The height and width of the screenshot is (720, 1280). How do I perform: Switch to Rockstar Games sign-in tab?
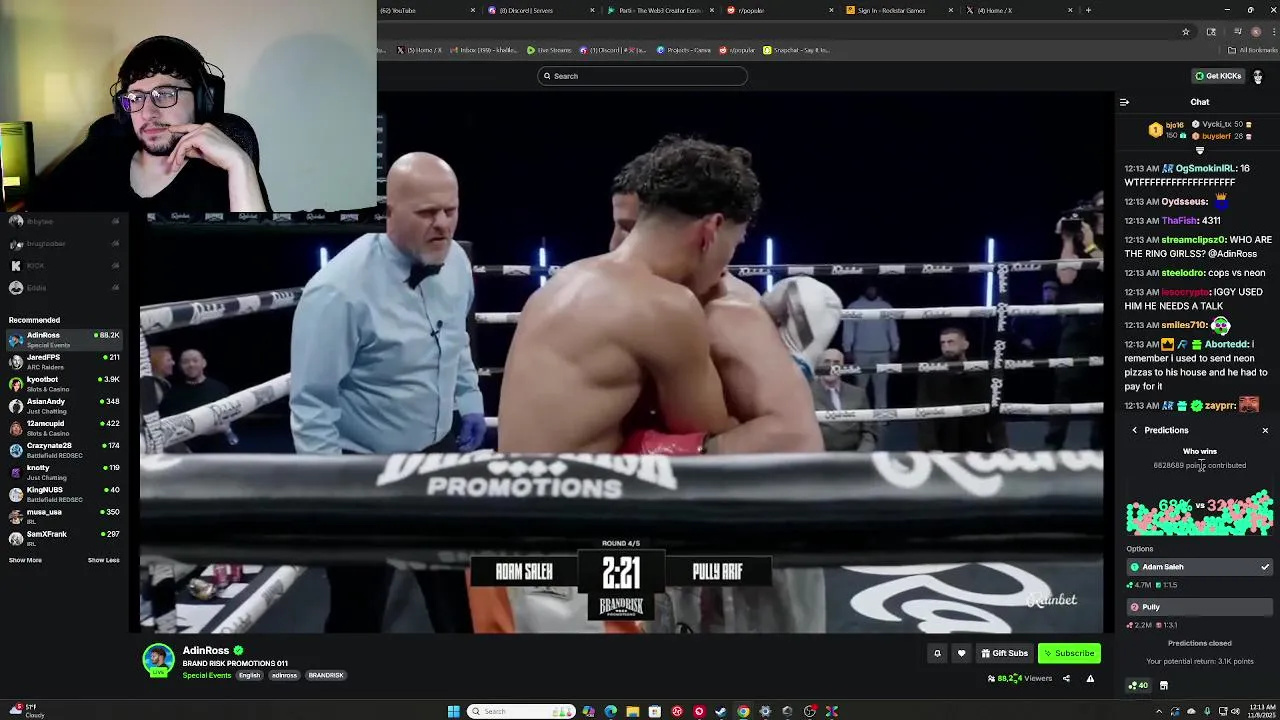pyautogui.click(x=900, y=10)
